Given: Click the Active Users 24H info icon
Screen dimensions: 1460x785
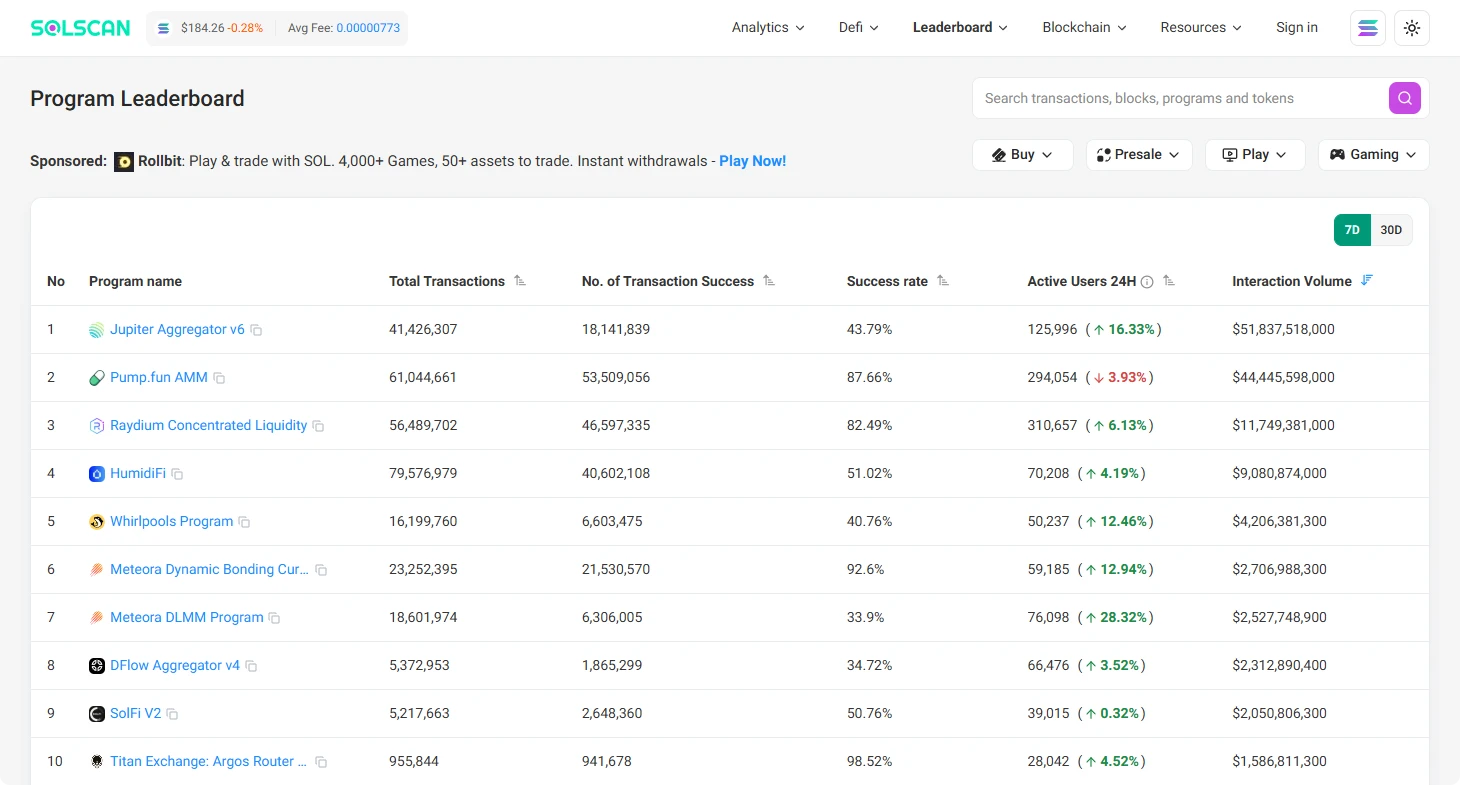Looking at the screenshot, I should (x=1150, y=281).
